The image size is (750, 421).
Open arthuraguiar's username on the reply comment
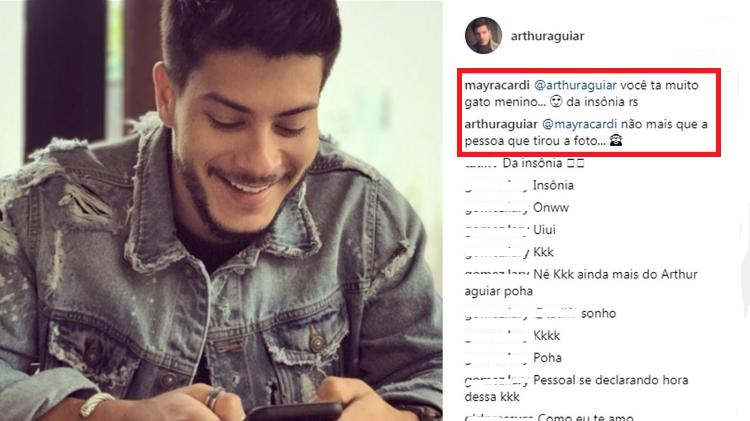tap(501, 124)
